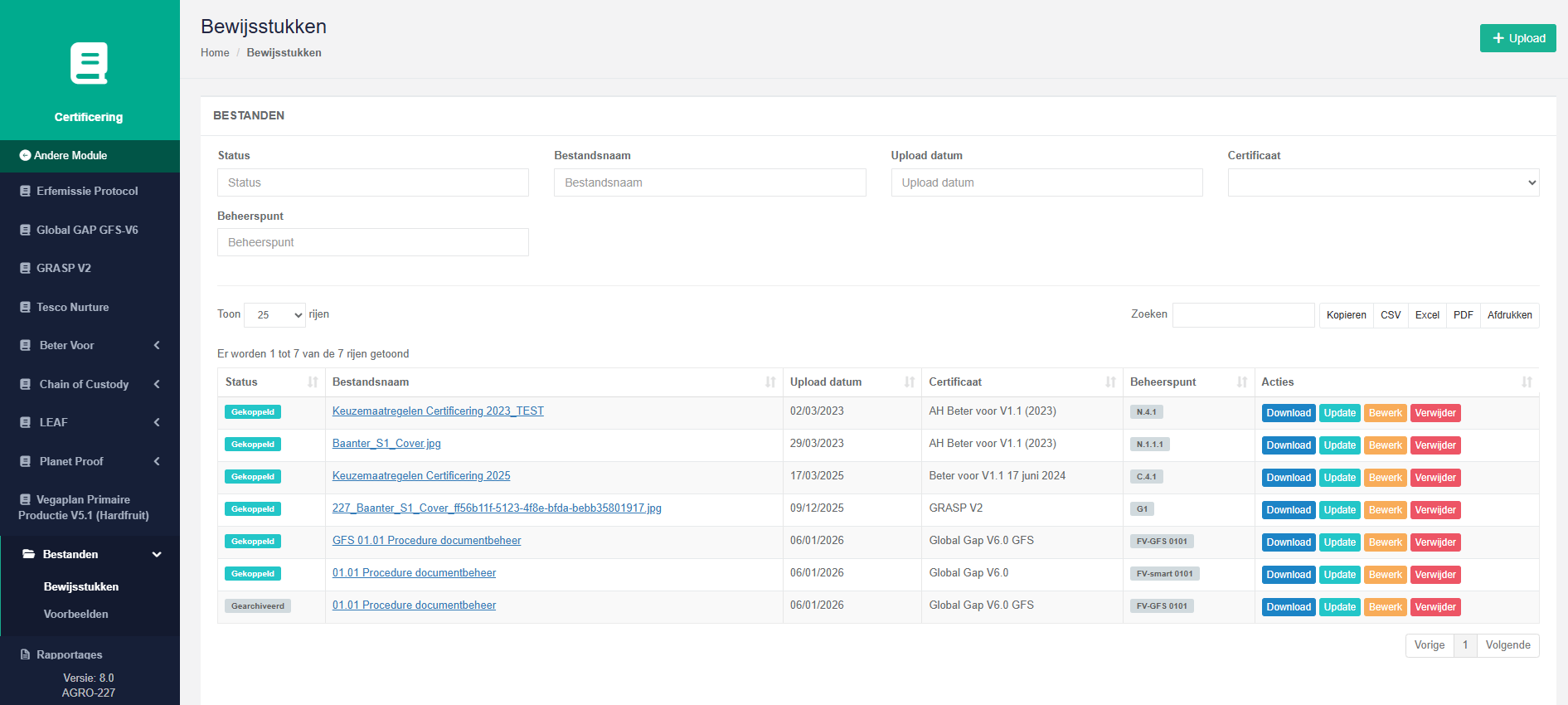Click the Bestanden folder icon
This screenshot has width=1568, height=705.
[28, 554]
